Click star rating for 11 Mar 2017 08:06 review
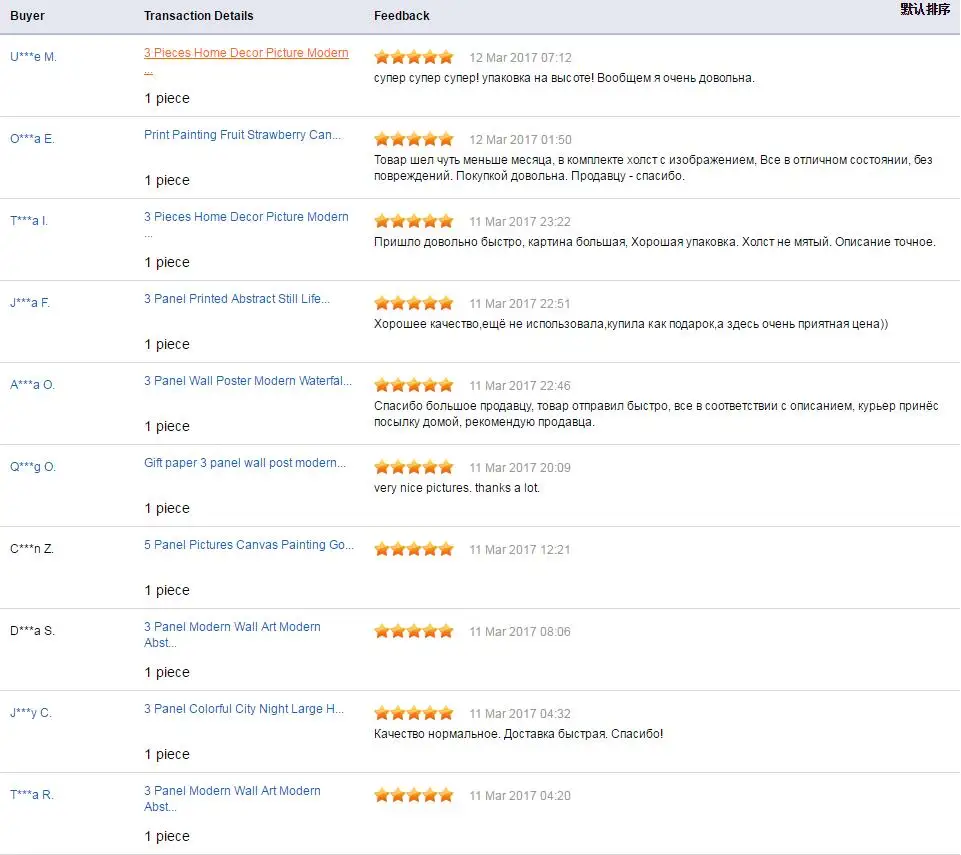 point(414,631)
